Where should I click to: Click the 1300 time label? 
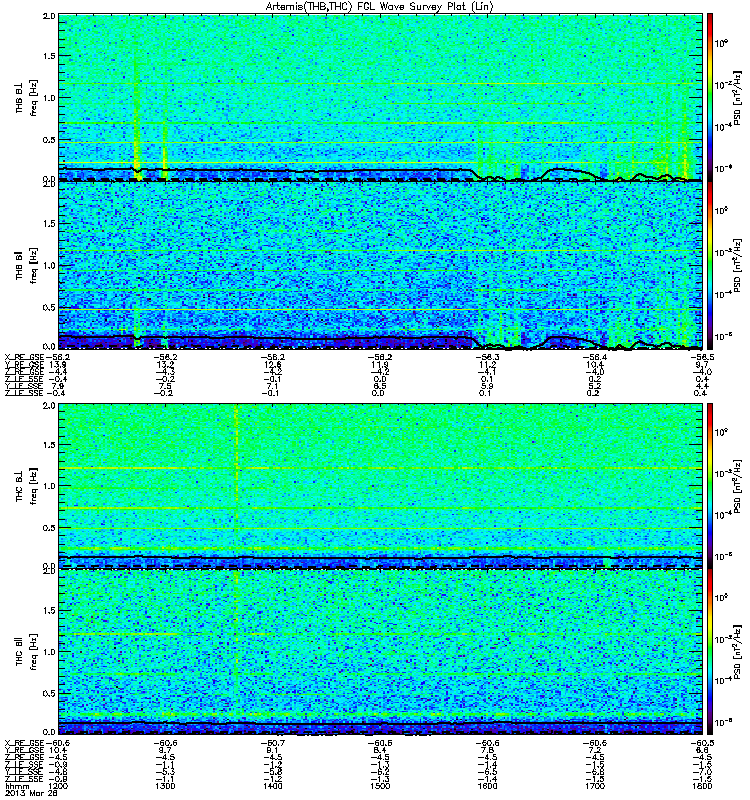165,786
